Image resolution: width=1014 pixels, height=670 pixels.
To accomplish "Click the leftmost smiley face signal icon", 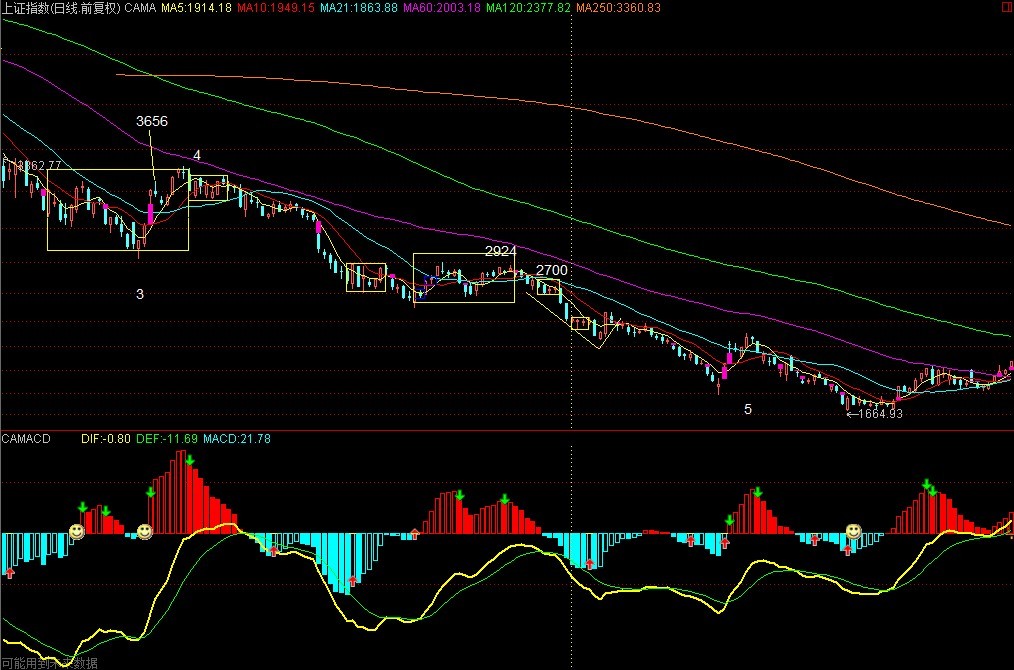I will pos(77,530).
